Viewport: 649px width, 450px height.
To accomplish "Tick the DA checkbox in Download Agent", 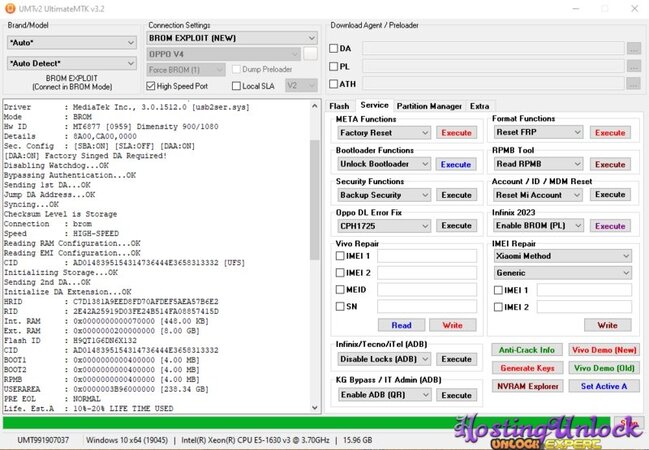I will pos(334,48).
